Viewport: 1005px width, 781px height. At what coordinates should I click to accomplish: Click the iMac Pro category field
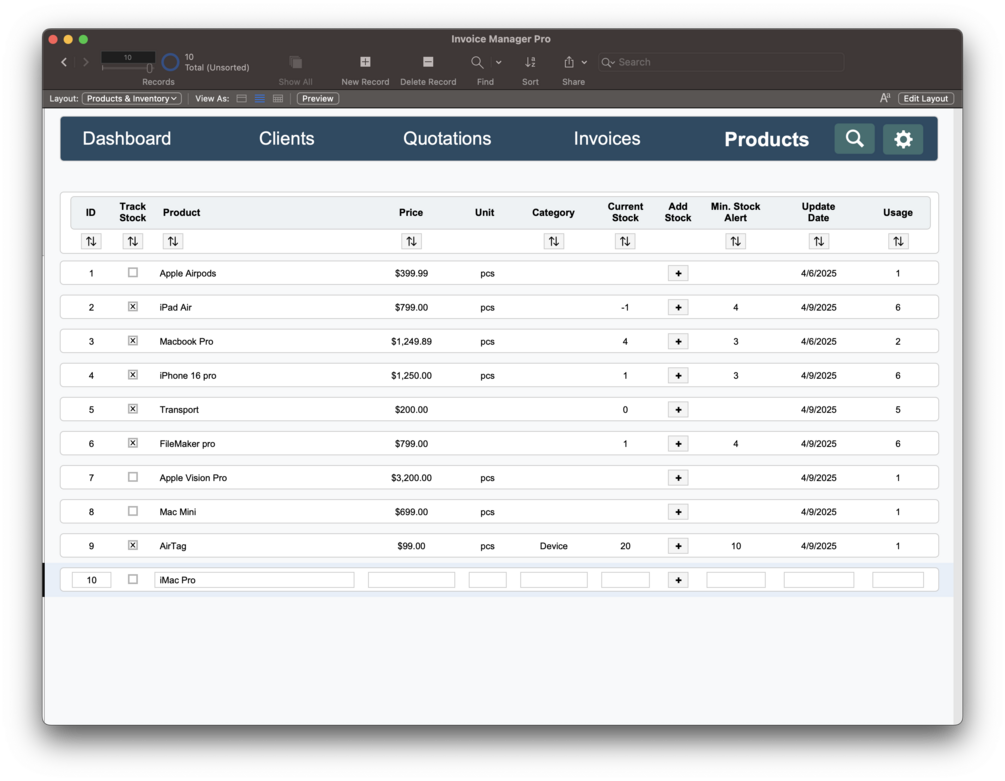click(x=554, y=580)
